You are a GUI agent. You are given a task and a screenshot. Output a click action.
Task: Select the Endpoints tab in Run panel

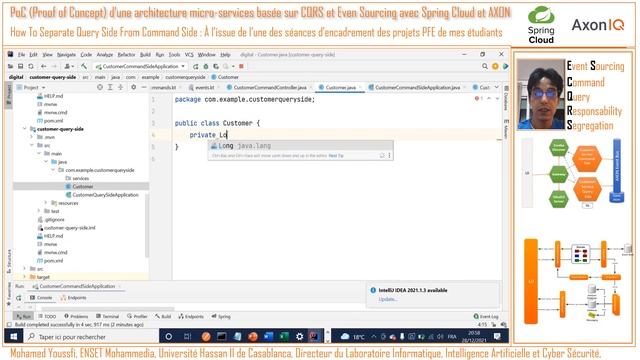click(73, 298)
